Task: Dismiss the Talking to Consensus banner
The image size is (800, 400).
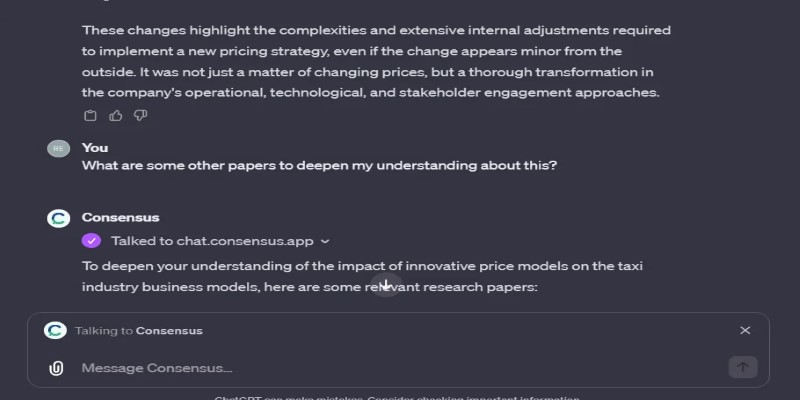Action: pyautogui.click(x=745, y=331)
